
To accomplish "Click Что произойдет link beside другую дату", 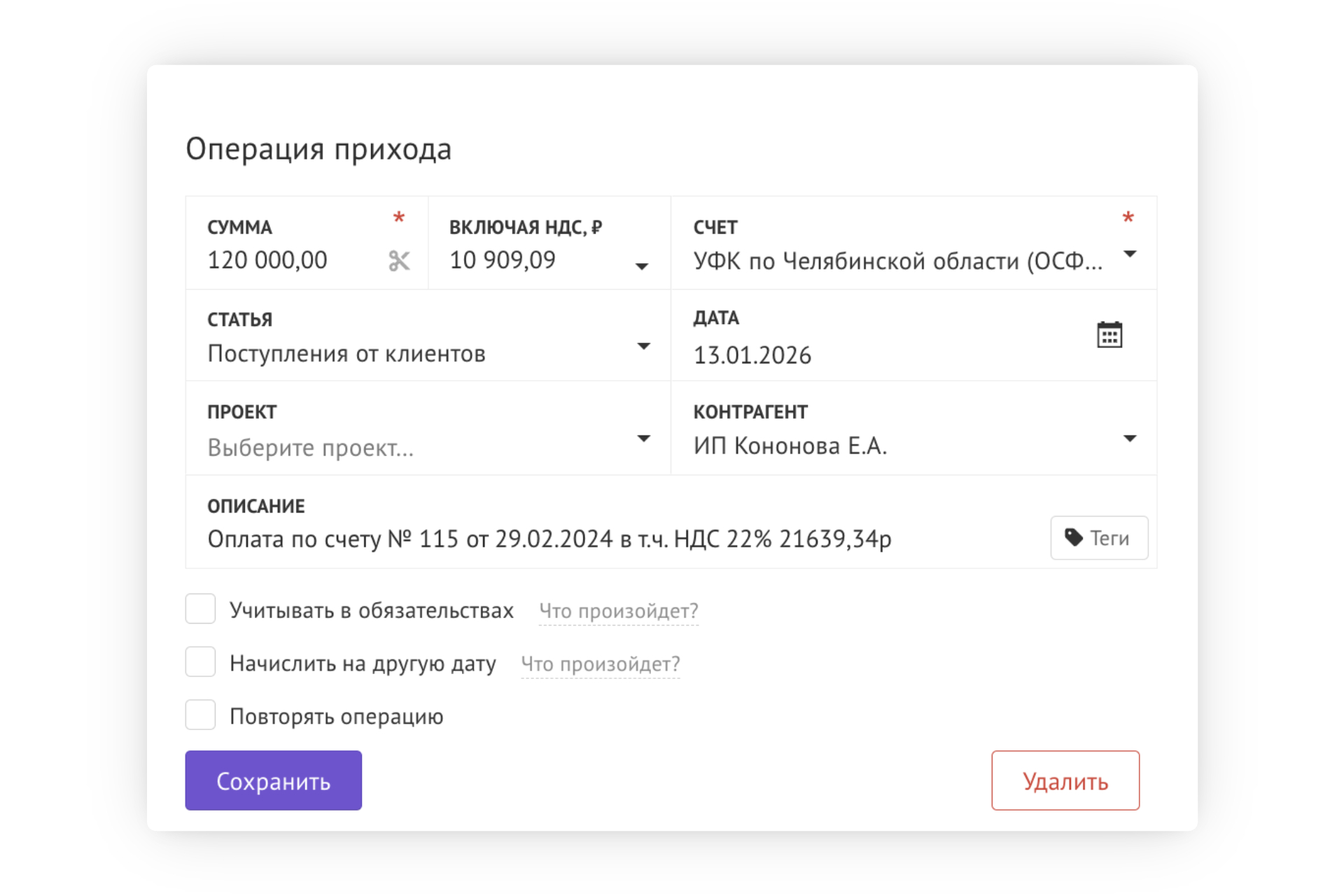I will pyautogui.click(x=600, y=664).
